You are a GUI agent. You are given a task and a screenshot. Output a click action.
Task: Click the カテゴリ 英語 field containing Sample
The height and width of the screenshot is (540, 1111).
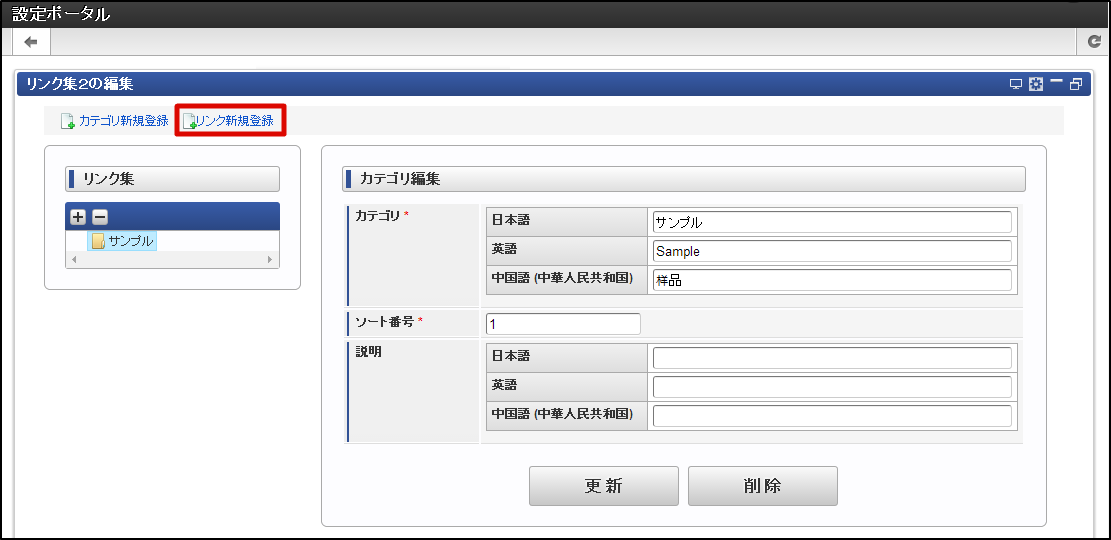tap(832, 251)
